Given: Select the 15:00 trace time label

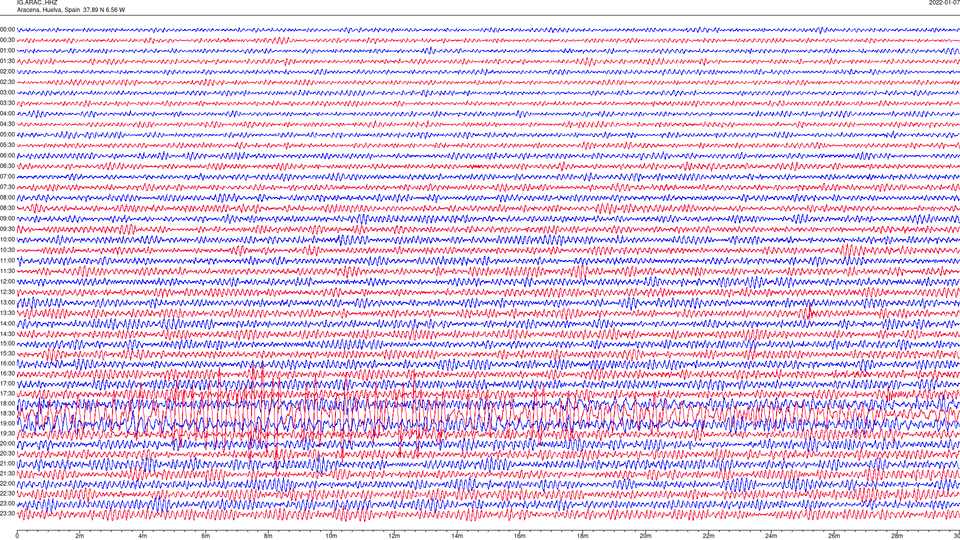Looking at the screenshot, I should point(8,343).
